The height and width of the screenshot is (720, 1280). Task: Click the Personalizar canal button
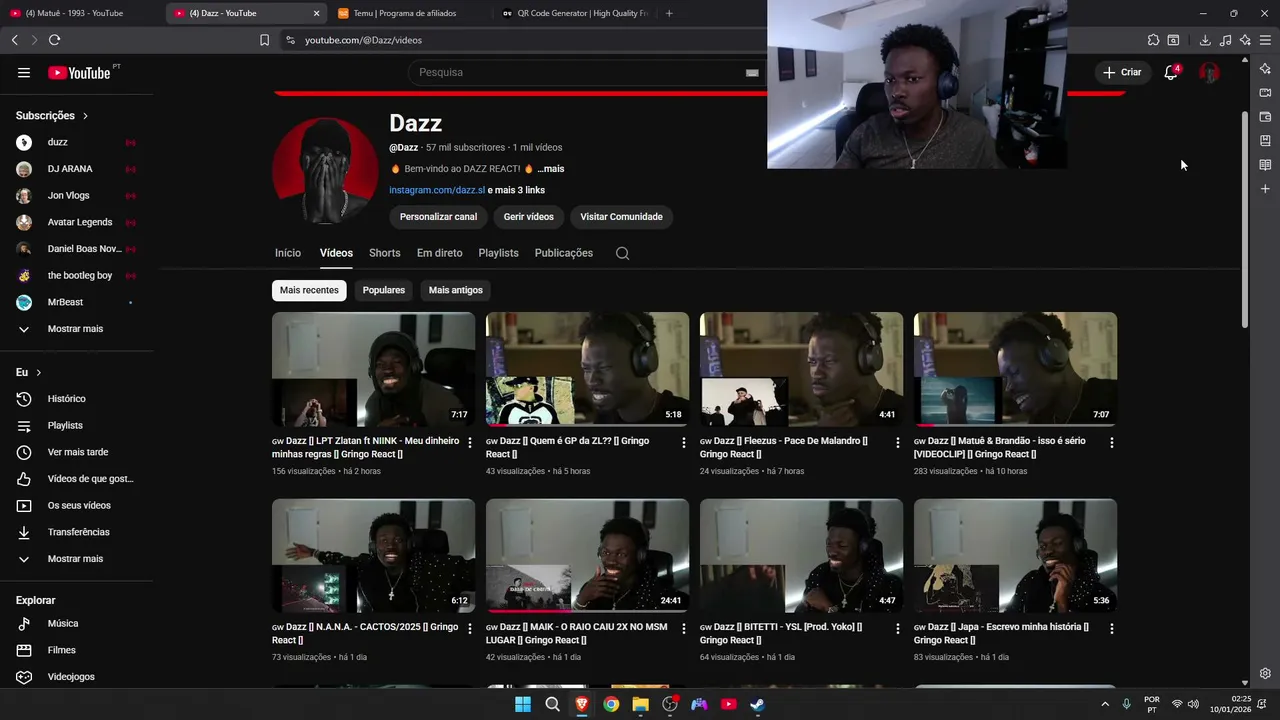[438, 217]
